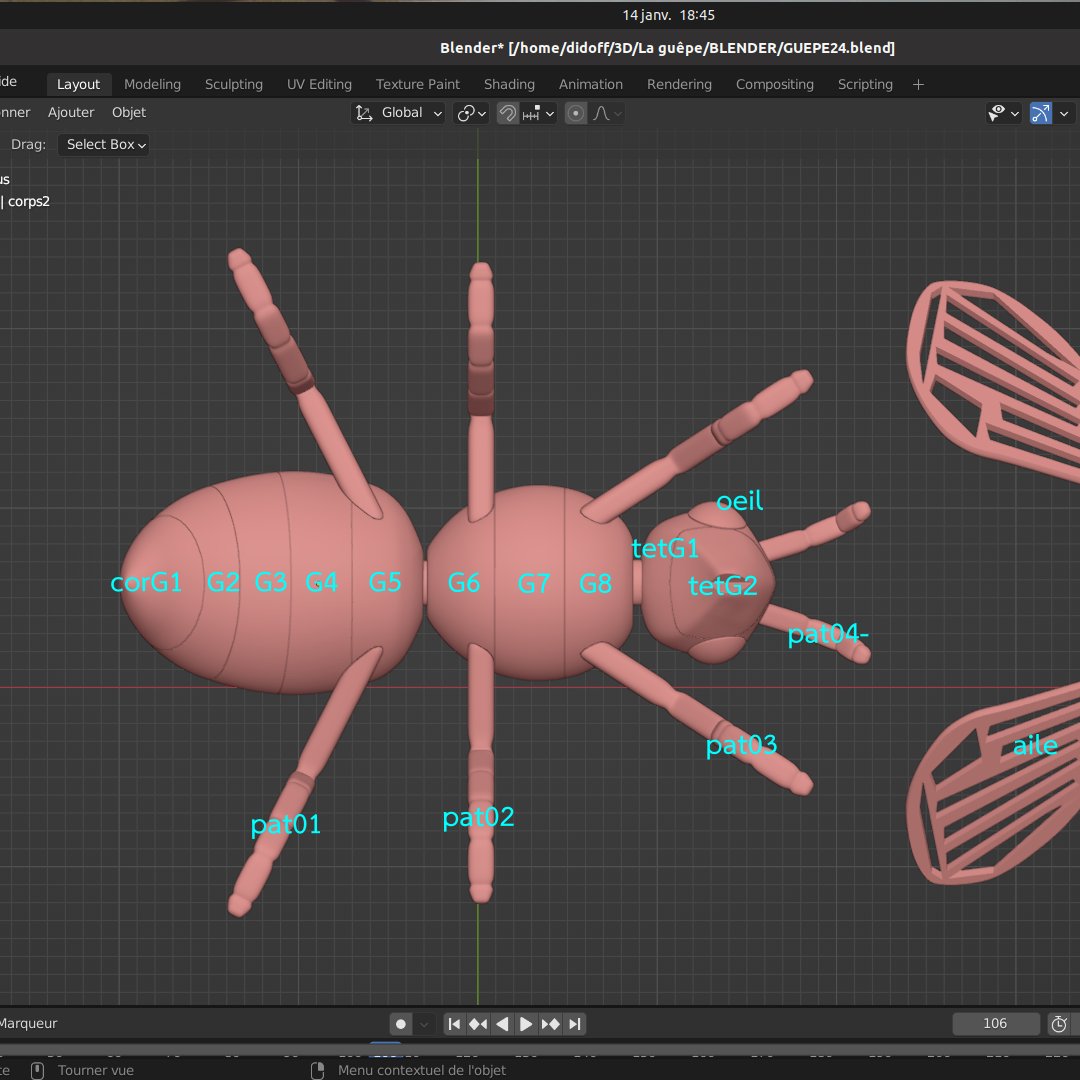Switch to the Sculpting workspace tab
1080x1080 pixels.
tap(234, 84)
